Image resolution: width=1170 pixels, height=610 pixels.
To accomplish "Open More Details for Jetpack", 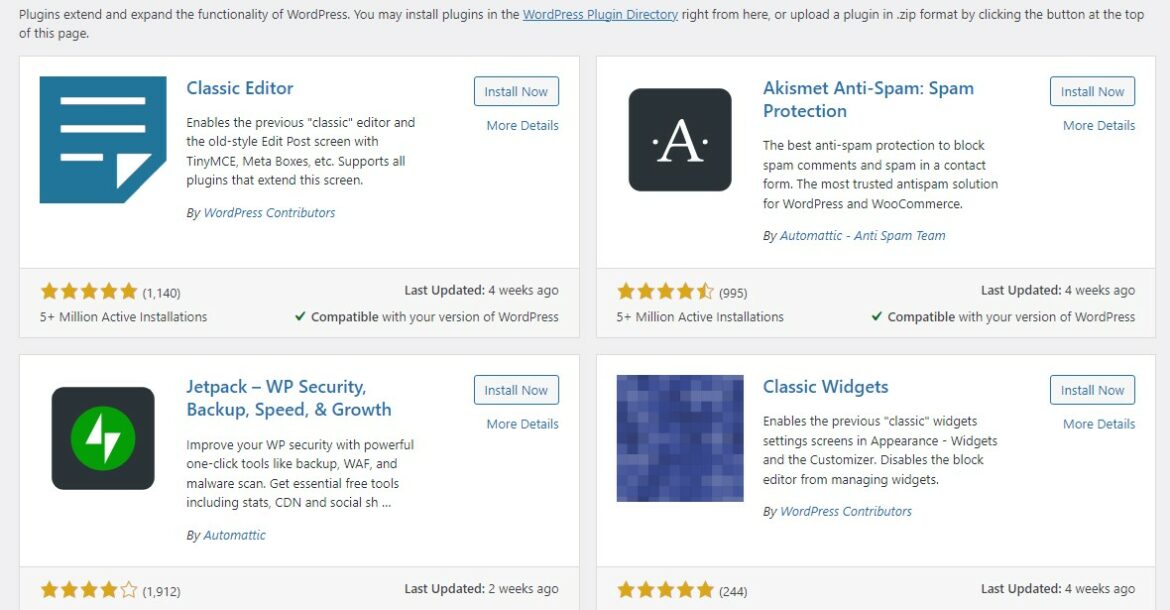I will pyautogui.click(x=520, y=424).
